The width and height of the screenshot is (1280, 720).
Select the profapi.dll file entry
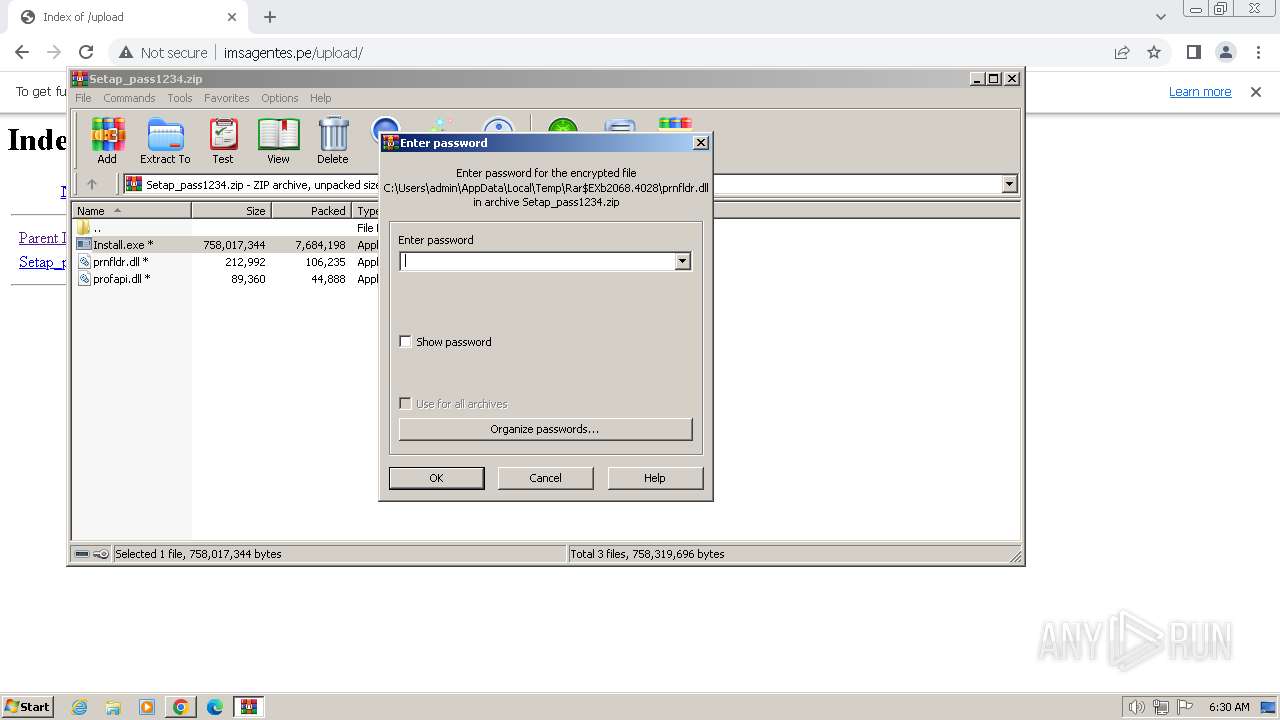point(121,279)
